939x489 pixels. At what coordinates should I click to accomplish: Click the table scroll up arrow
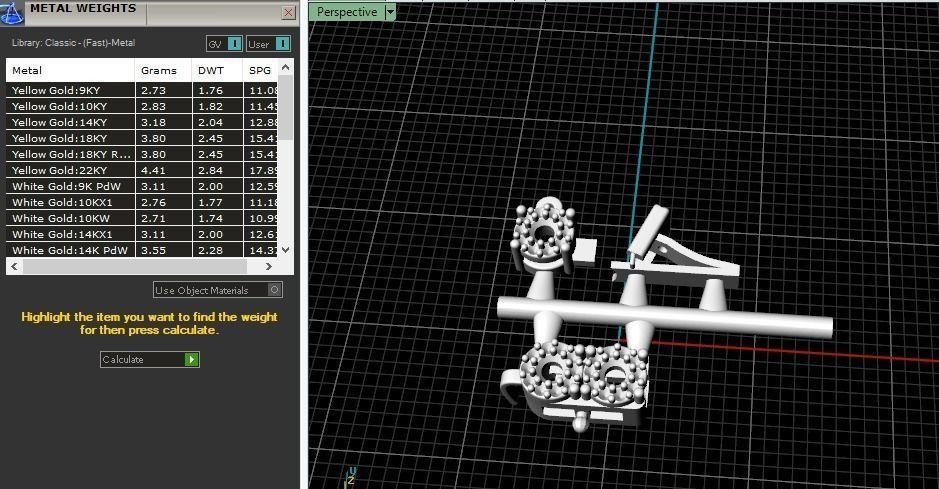[286, 67]
